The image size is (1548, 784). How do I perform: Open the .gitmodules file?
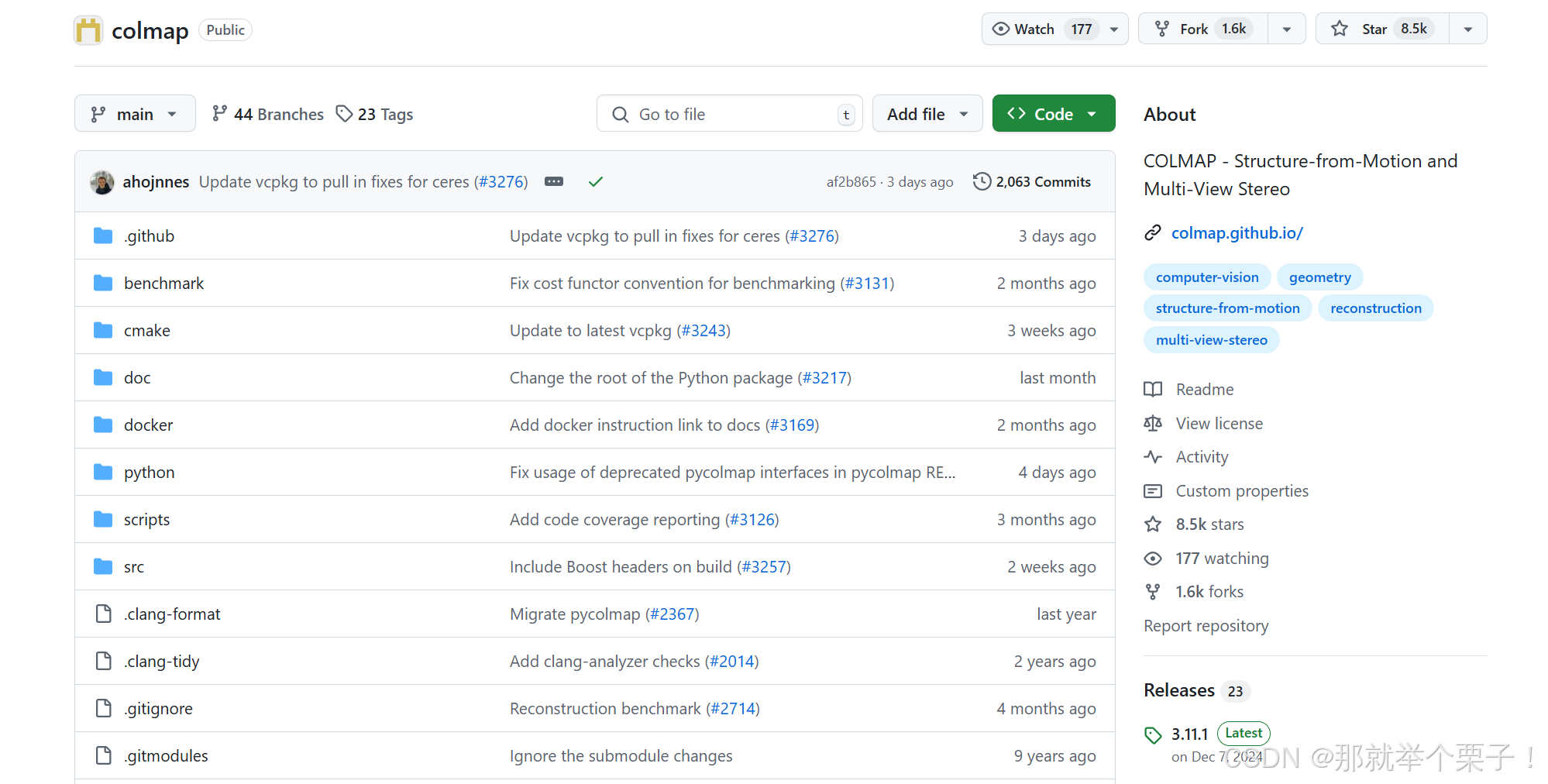166,756
